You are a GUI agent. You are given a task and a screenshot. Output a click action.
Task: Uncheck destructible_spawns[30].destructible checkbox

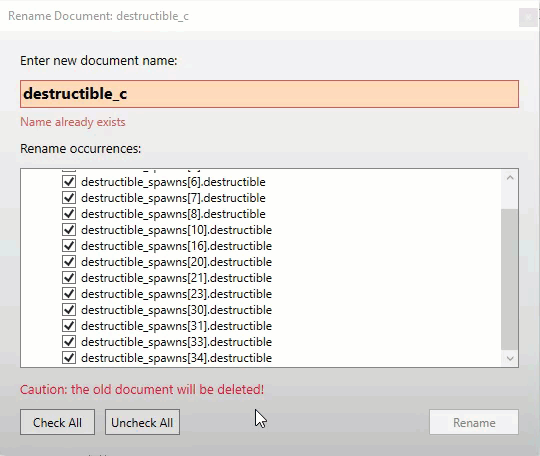pos(69,310)
